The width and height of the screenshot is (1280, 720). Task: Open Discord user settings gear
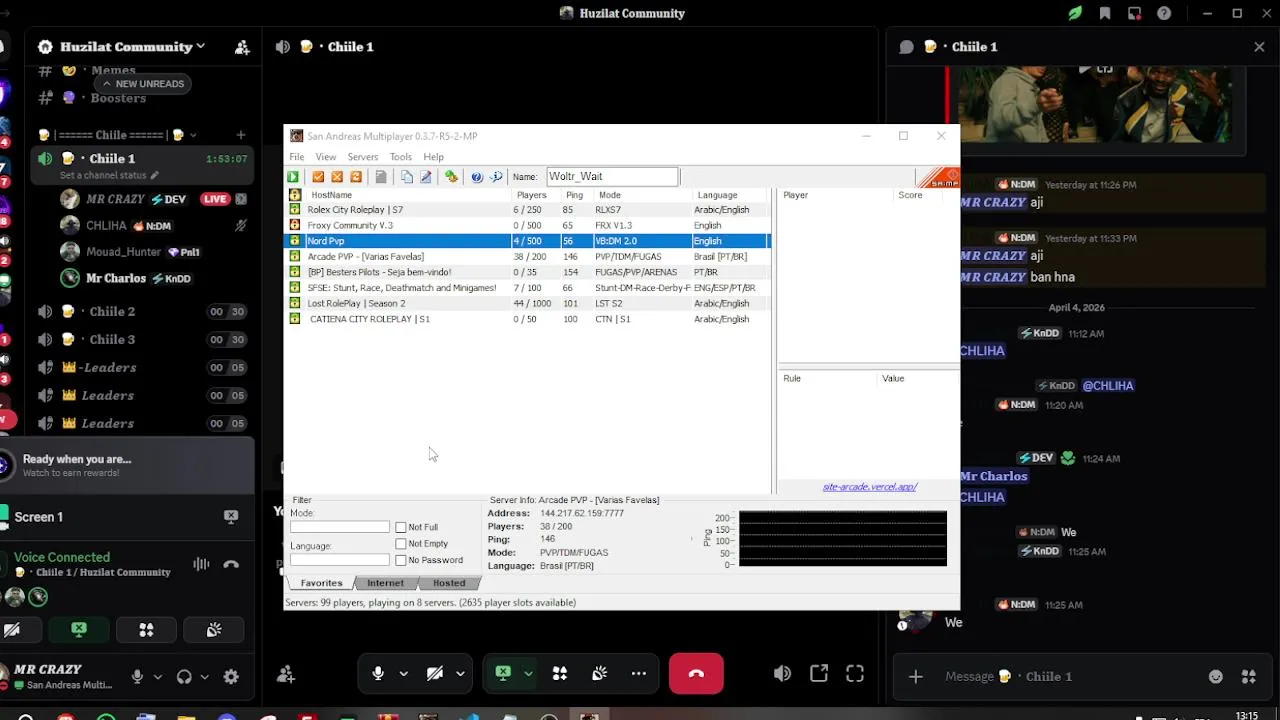click(x=231, y=677)
